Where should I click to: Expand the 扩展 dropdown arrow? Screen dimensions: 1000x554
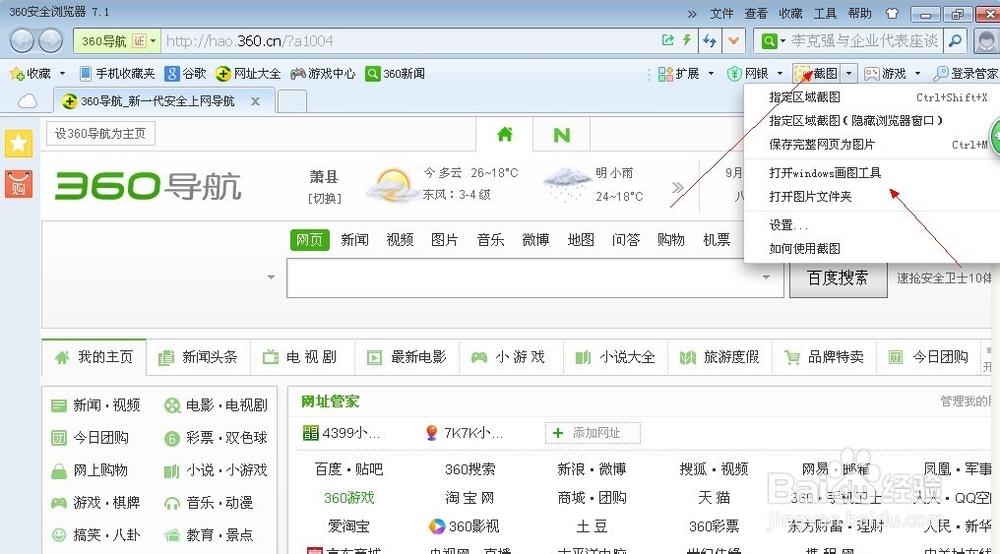711,73
